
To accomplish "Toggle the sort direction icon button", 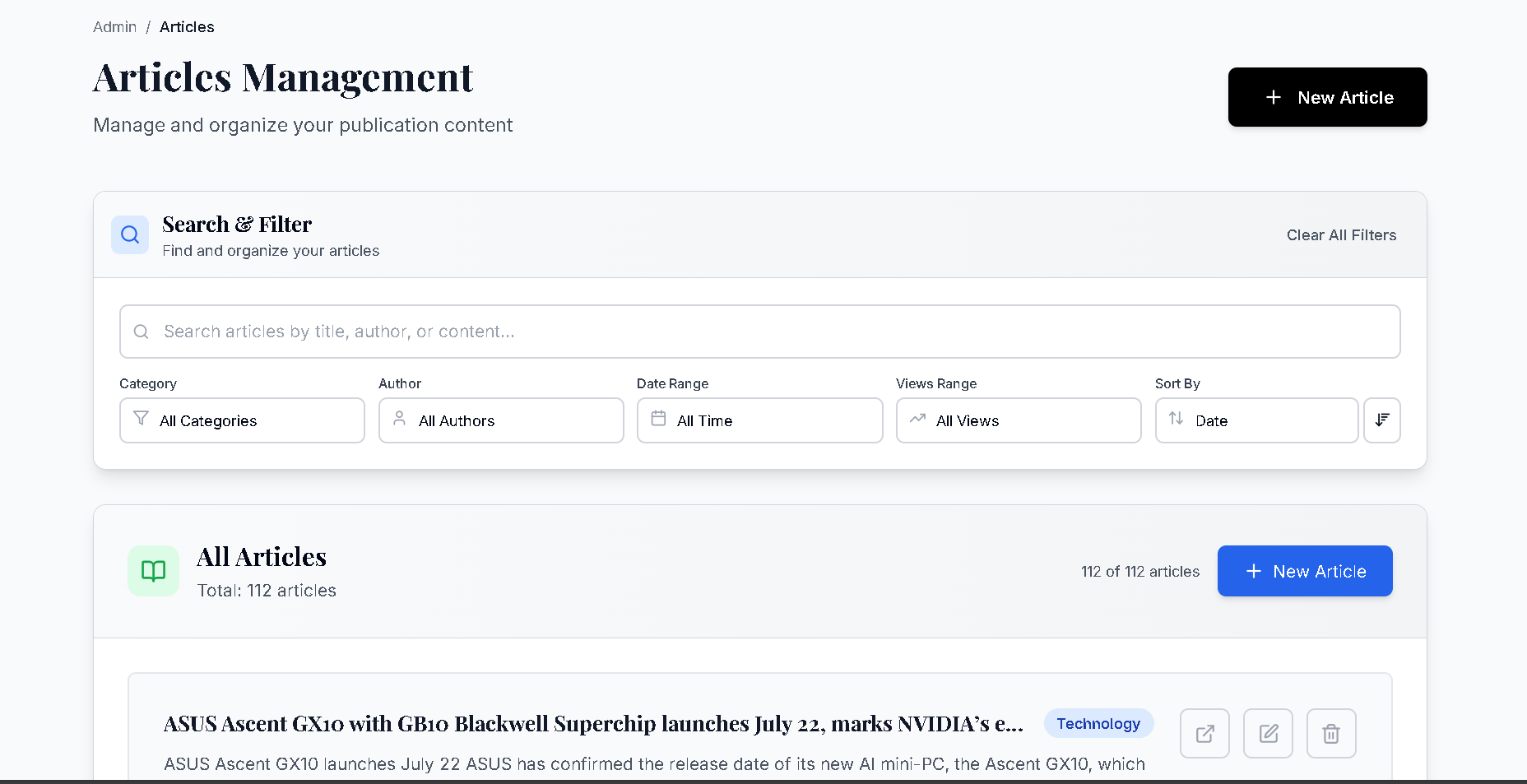I will point(1382,420).
